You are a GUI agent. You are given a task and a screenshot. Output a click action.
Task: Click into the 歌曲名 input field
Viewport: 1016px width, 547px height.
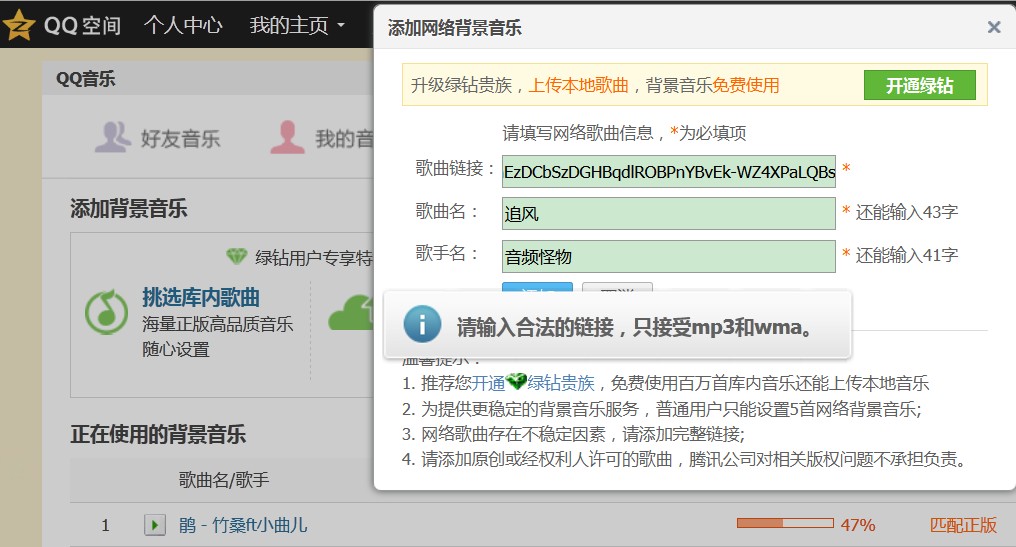tap(669, 214)
